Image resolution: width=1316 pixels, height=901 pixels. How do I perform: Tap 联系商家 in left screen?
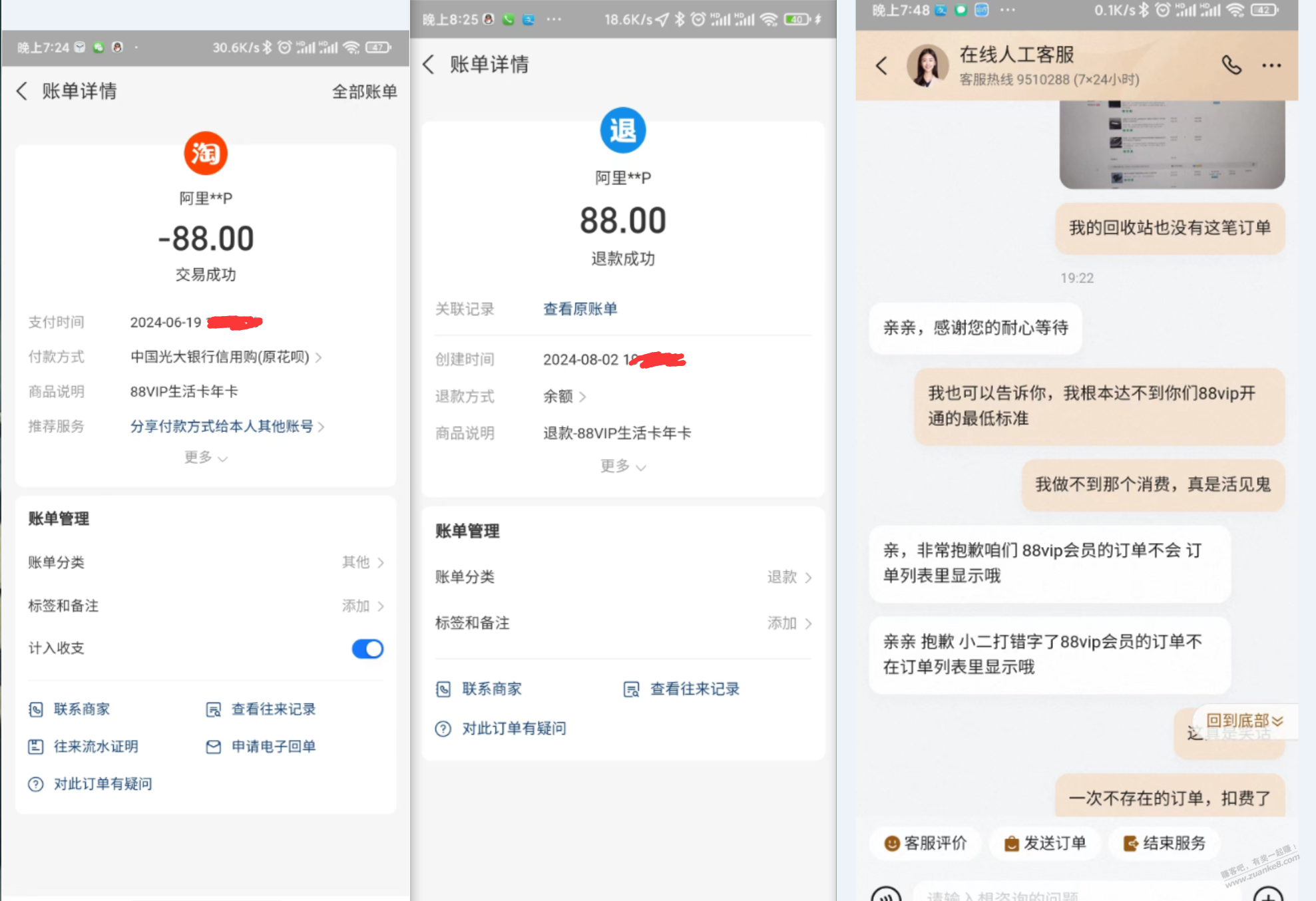pyautogui.click(x=69, y=709)
